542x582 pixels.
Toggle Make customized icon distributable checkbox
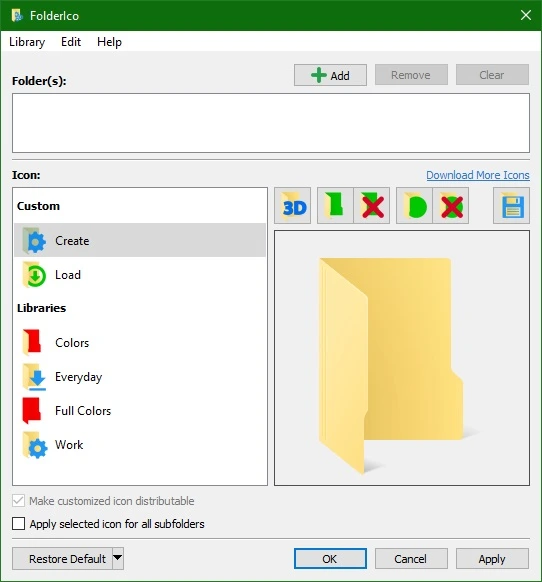[x=19, y=501]
